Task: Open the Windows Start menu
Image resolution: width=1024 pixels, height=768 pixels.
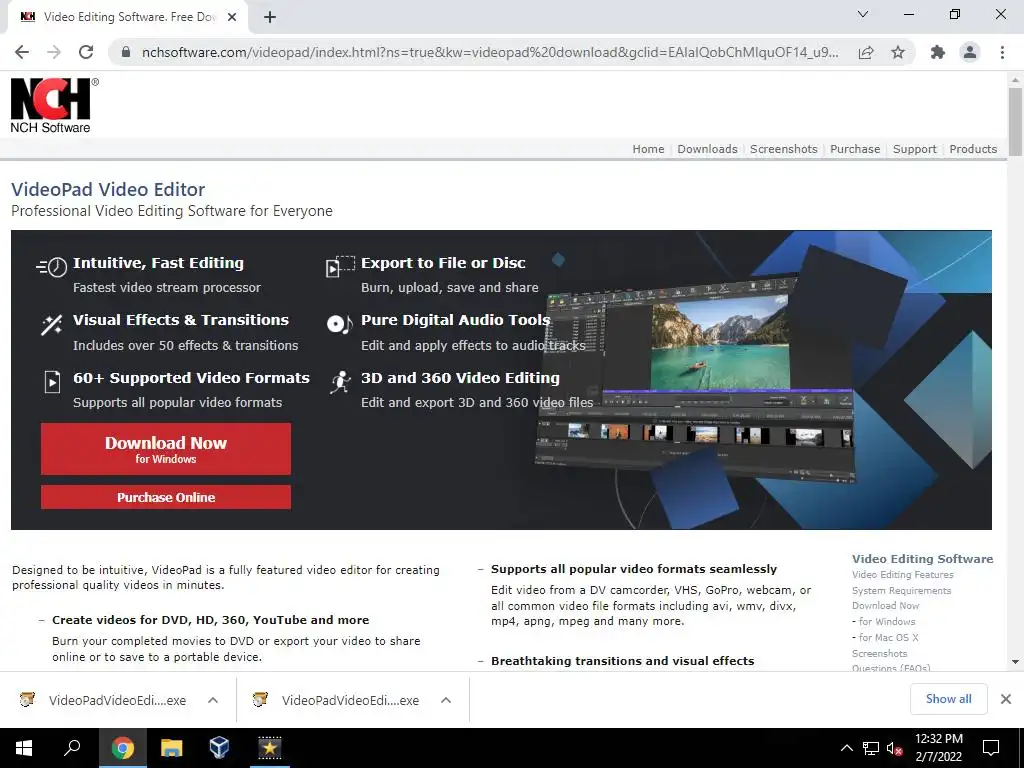Action: click(x=24, y=748)
